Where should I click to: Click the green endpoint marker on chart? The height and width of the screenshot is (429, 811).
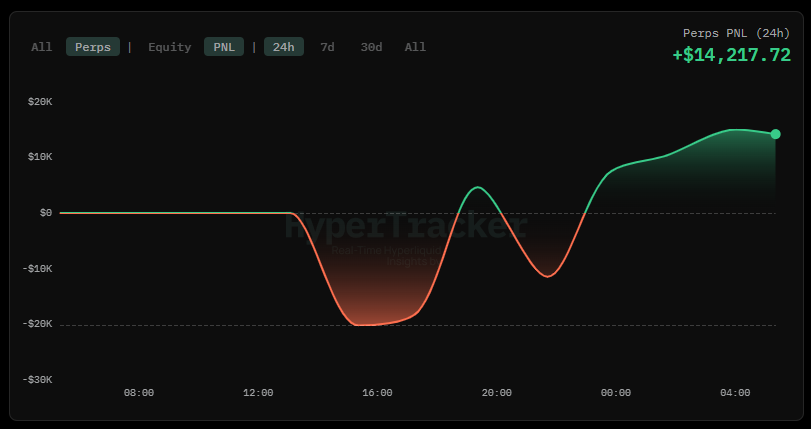(x=775, y=134)
